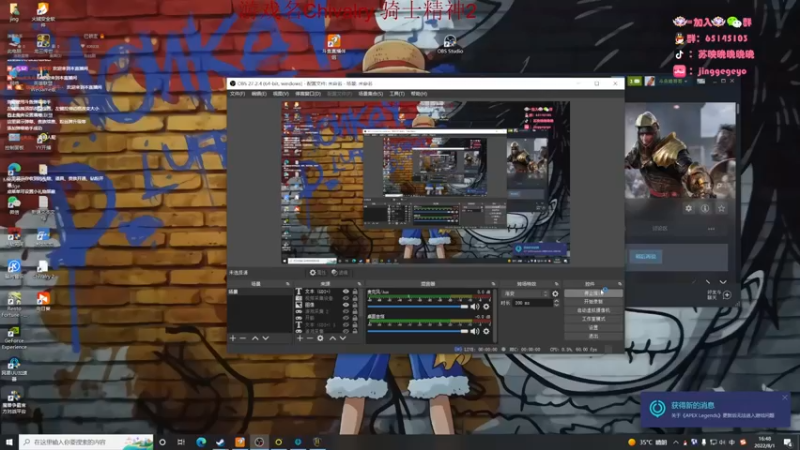Remove the selected source with minus icon
This screenshot has width=800, height=450.
click(310, 338)
